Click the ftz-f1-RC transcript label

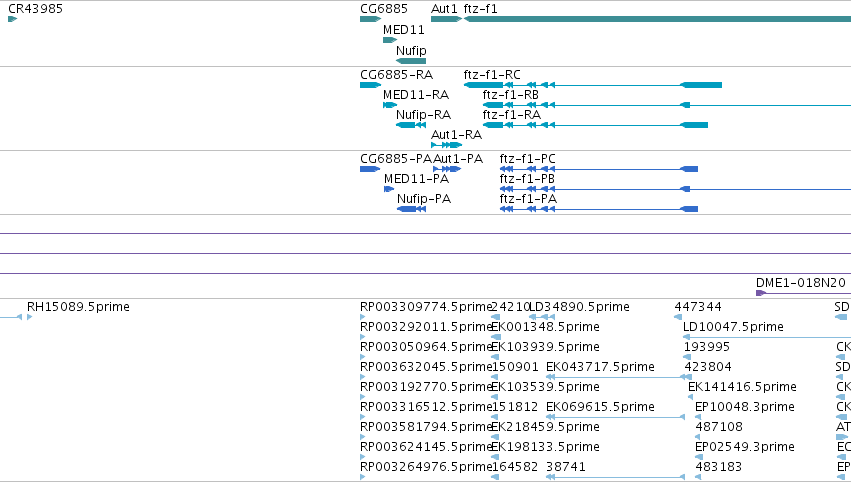pyautogui.click(x=492, y=75)
